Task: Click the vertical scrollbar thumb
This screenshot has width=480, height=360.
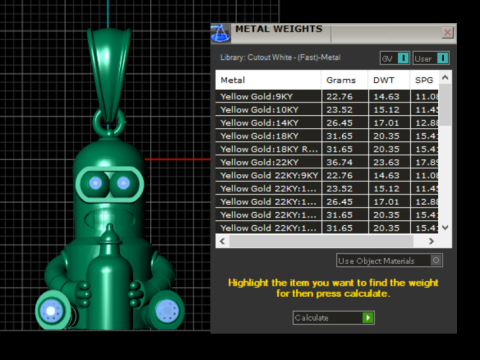Action: pyautogui.click(x=445, y=105)
